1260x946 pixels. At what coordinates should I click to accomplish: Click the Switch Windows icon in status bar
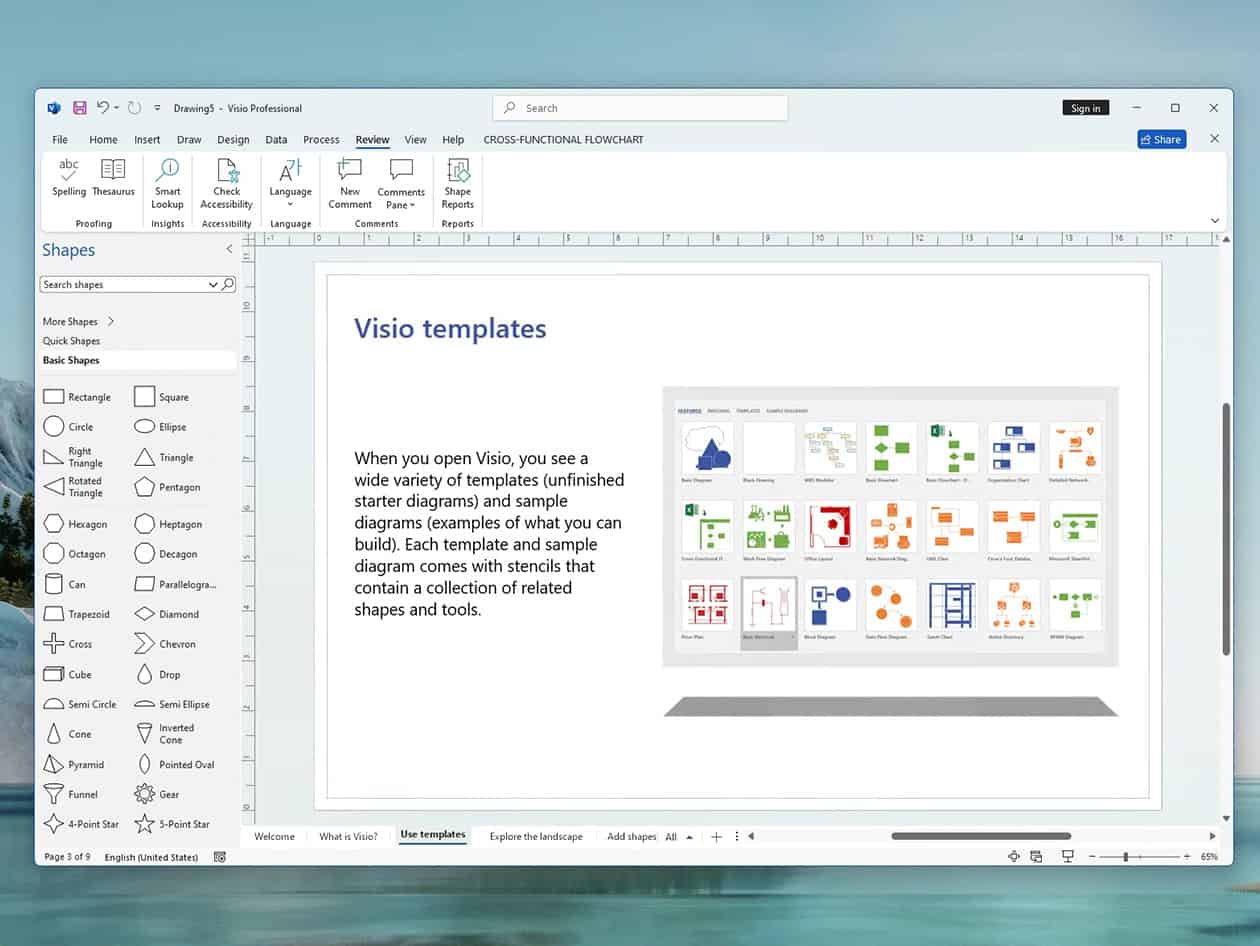point(1035,857)
